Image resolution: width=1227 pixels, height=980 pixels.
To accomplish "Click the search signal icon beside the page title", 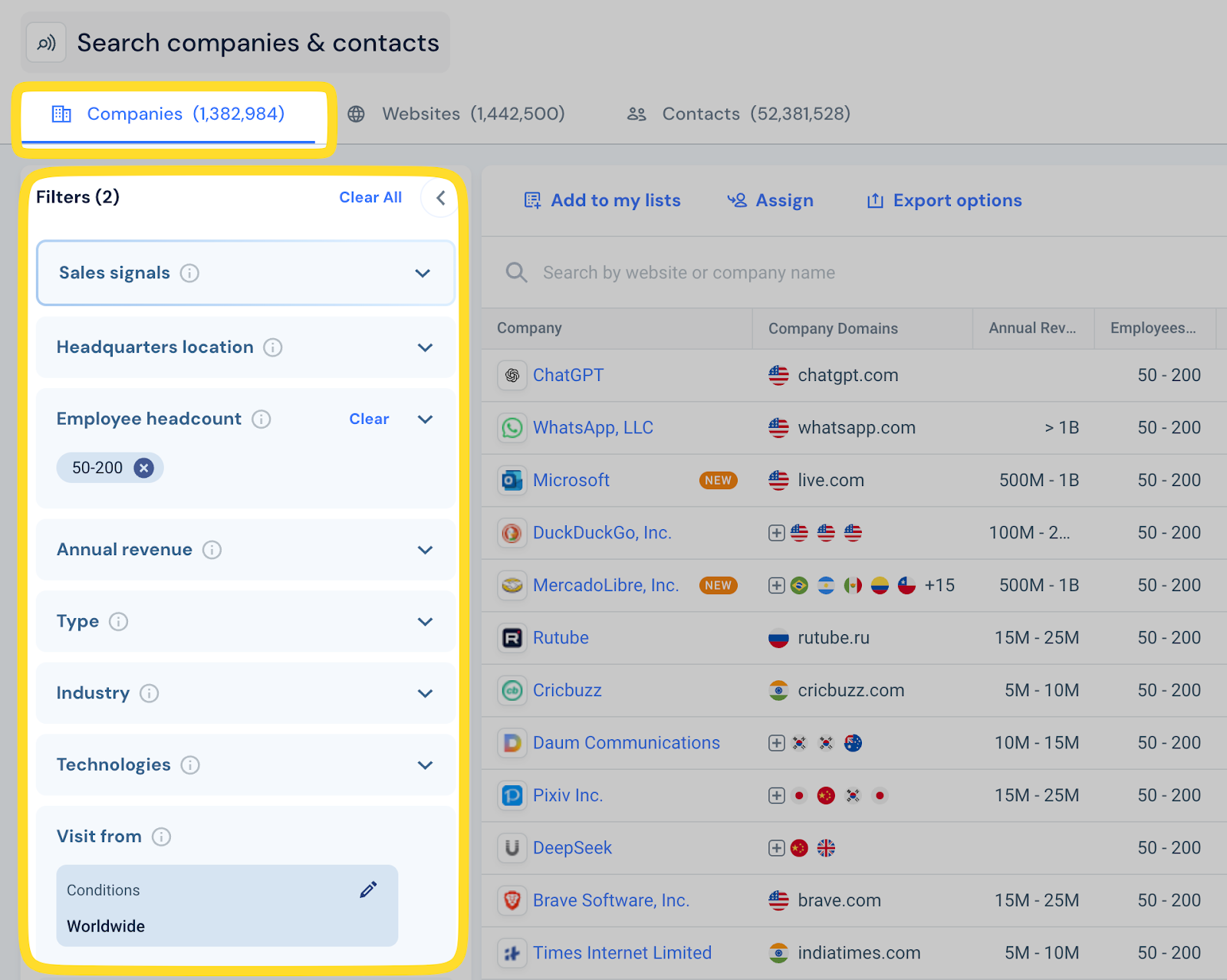I will click(46, 43).
